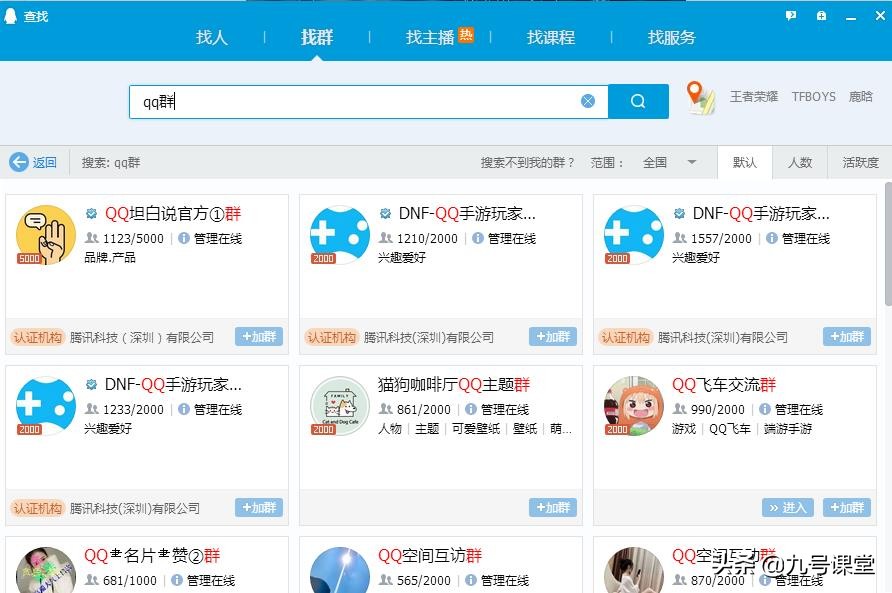Click the magnifier search button
892x593 pixels.
coord(638,101)
